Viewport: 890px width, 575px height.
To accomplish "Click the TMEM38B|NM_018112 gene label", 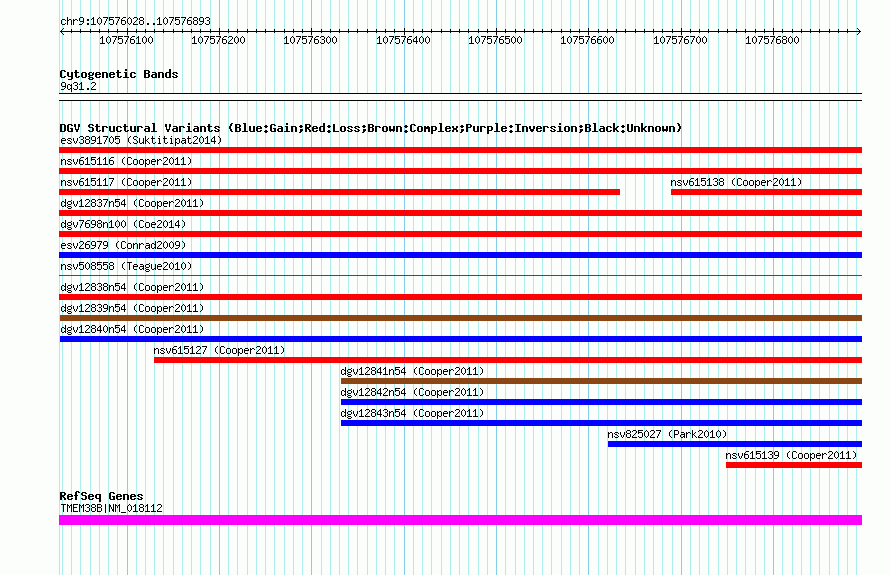I will coord(111,508).
